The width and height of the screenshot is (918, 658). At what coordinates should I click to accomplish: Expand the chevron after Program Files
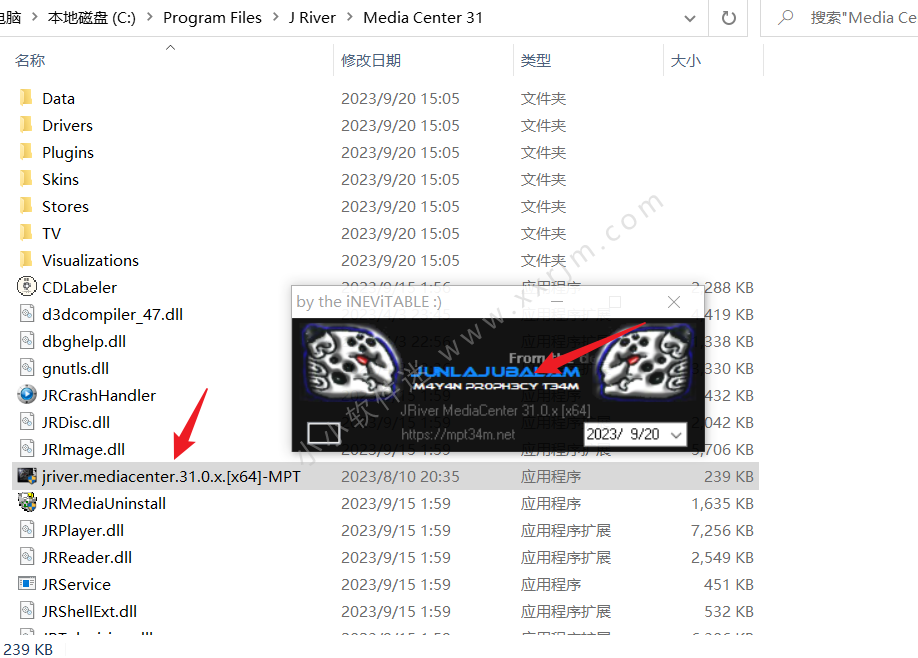click(275, 18)
